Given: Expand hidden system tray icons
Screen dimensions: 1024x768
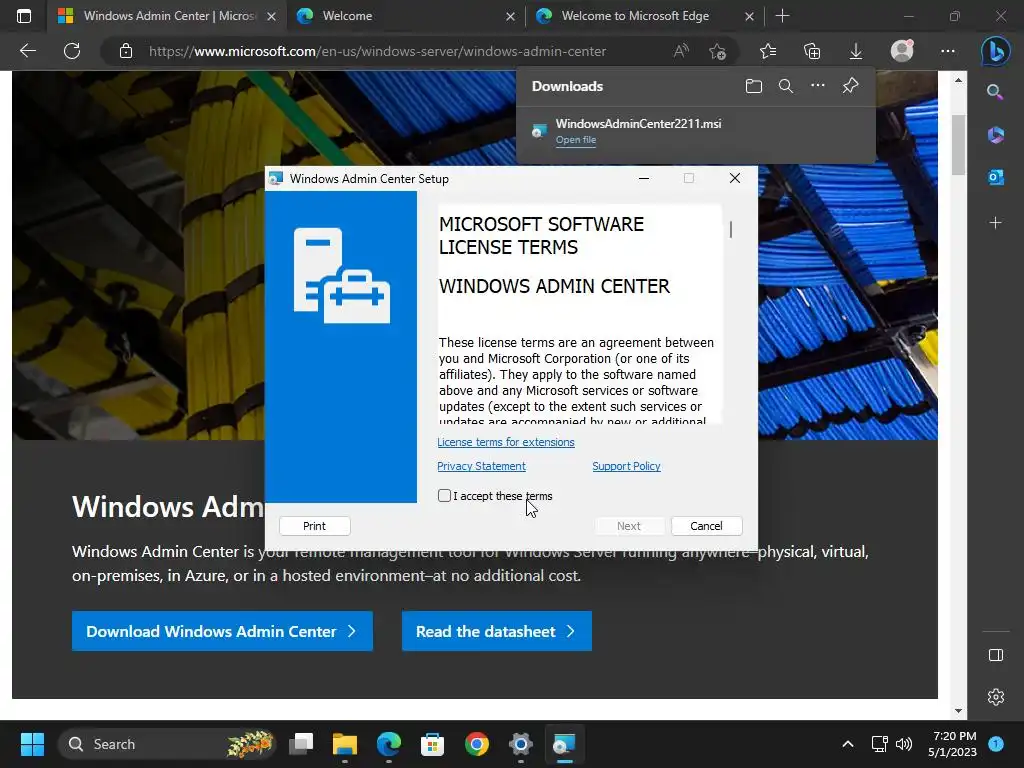Looking at the screenshot, I should coord(848,744).
